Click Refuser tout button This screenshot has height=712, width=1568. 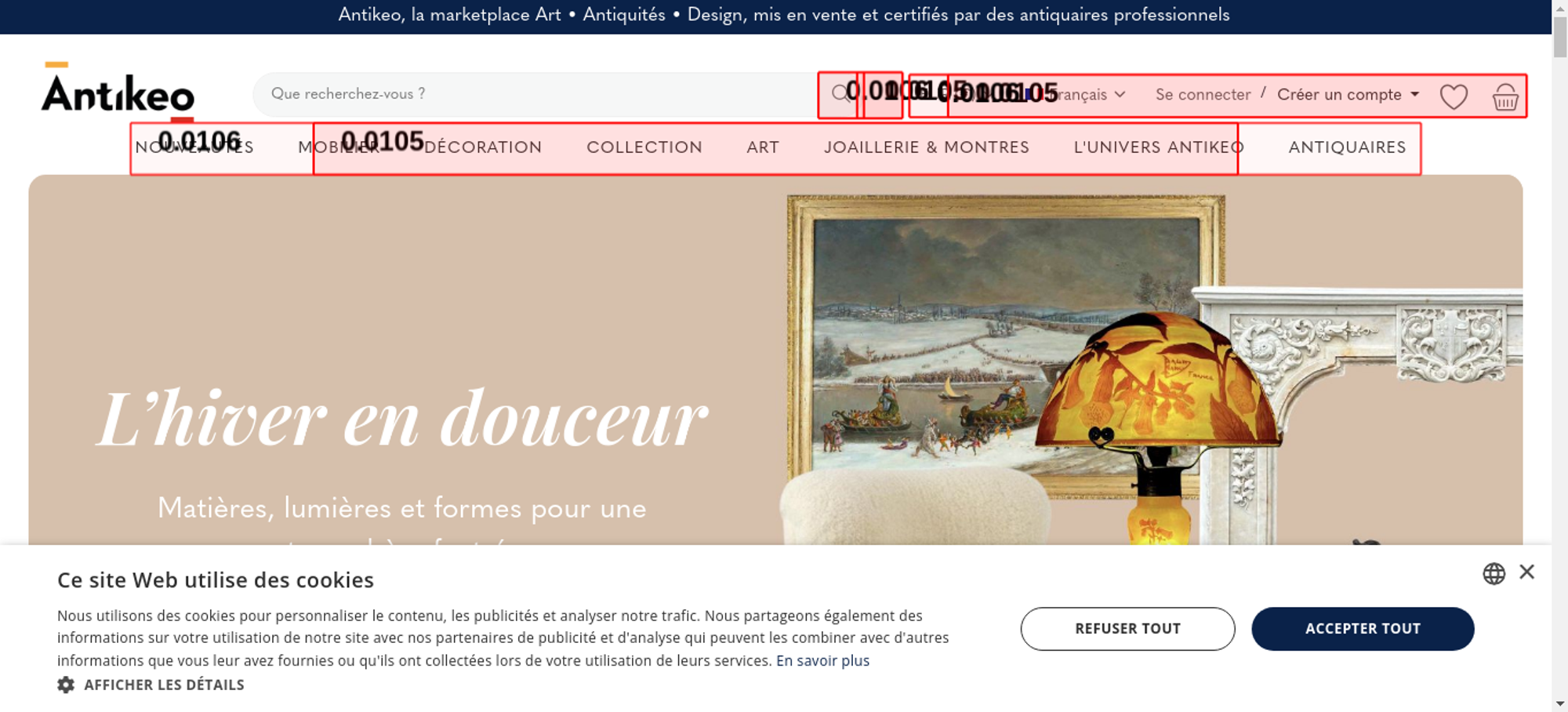coord(1127,629)
